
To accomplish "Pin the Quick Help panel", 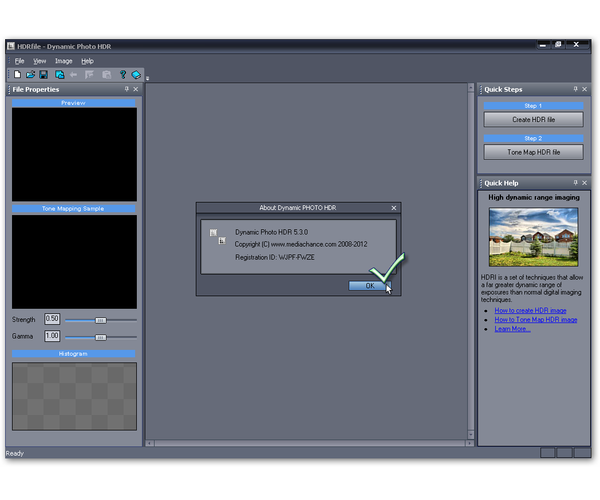I will pyautogui.click(x=576, y=182).
